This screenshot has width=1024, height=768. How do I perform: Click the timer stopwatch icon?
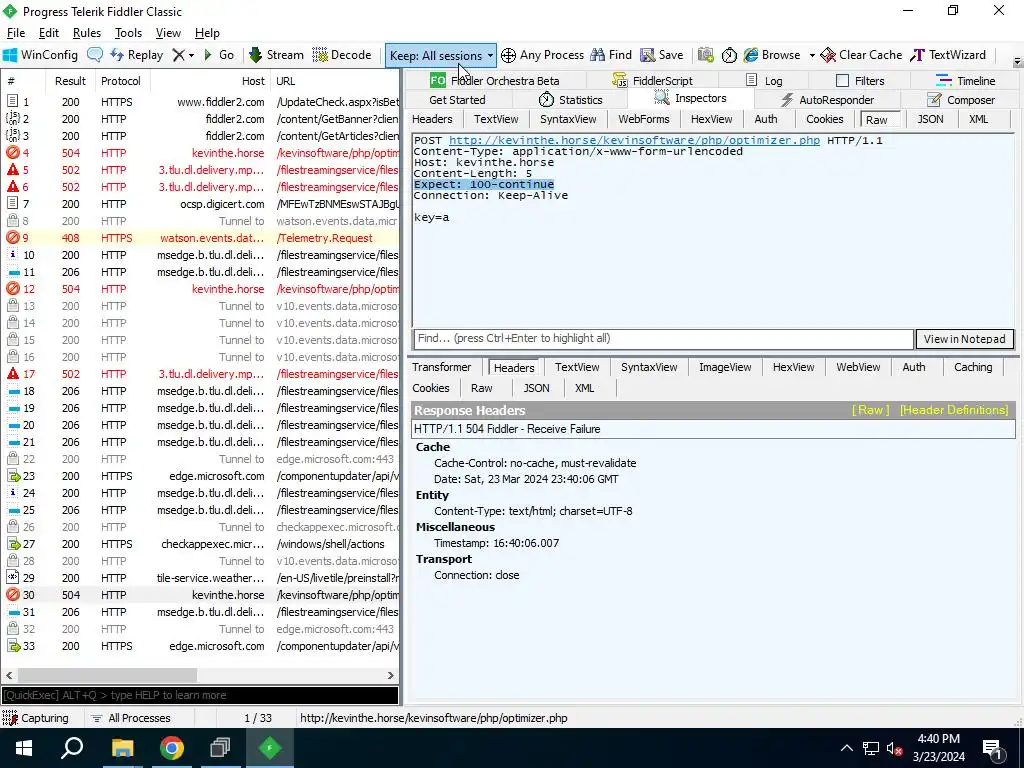click(729, 56)
